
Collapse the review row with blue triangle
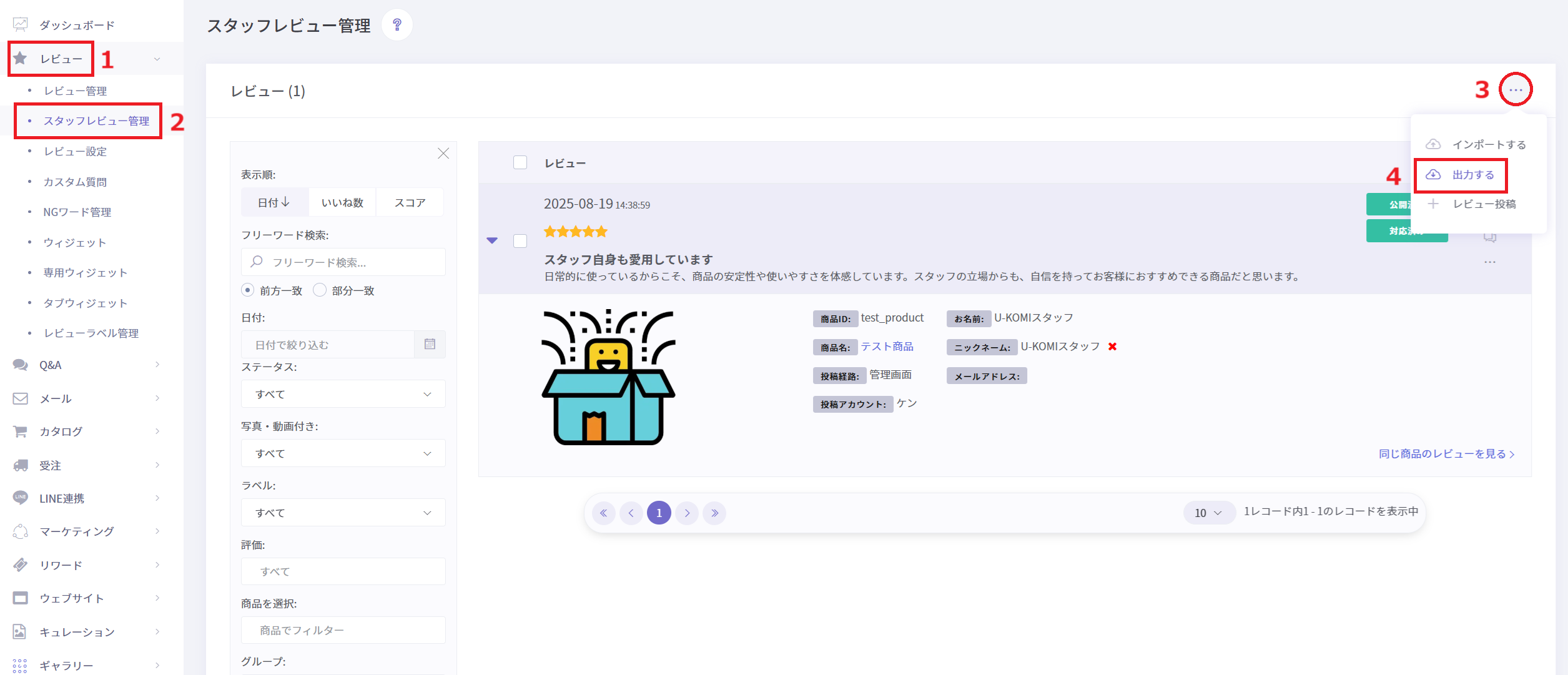[492, 240]
